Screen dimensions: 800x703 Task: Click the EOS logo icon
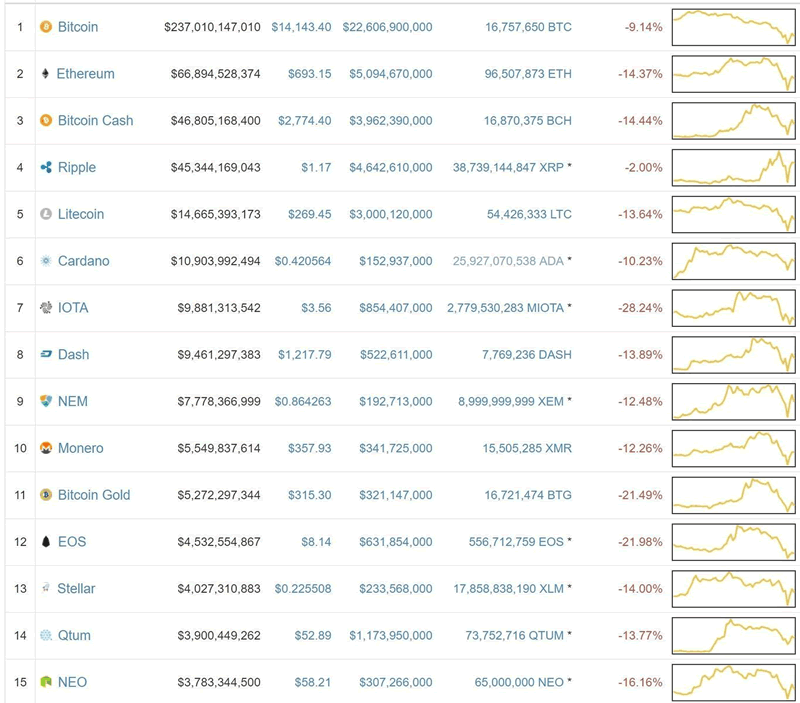pos(45,542)
